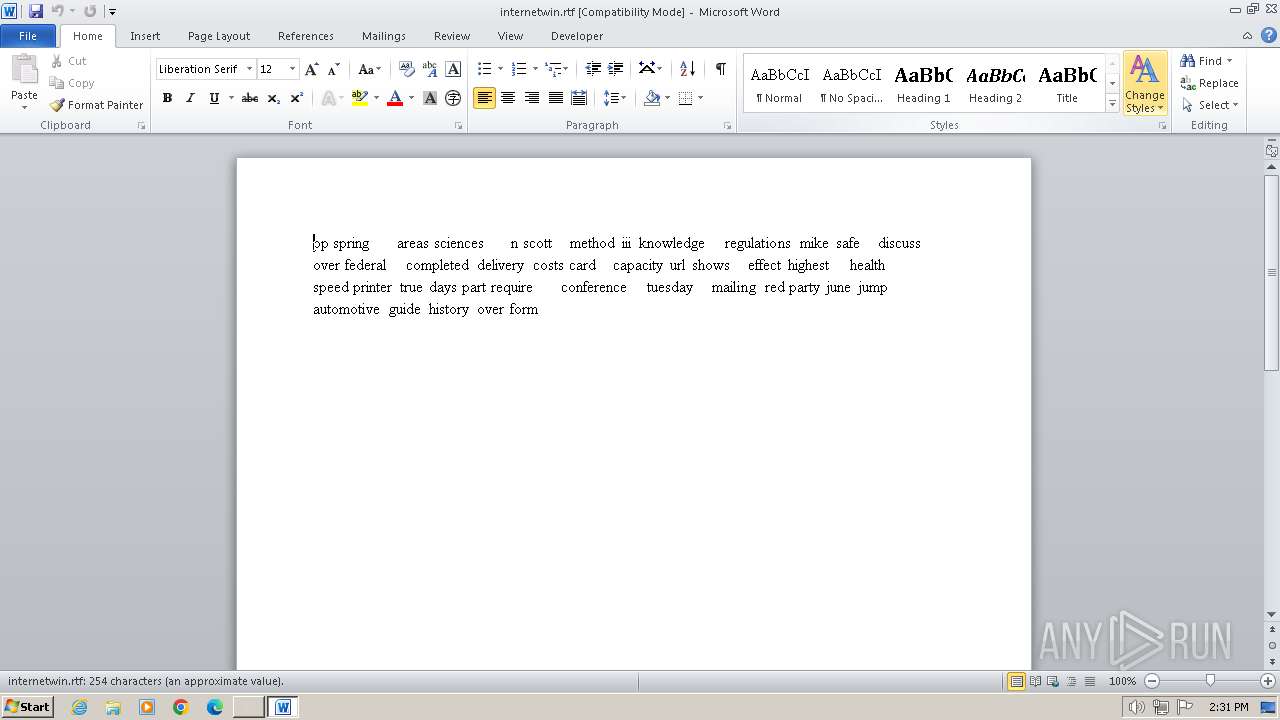Expand the numbering list dropdown
Viewport: 1280px width, 720px height.
click(x=534, y=69)
